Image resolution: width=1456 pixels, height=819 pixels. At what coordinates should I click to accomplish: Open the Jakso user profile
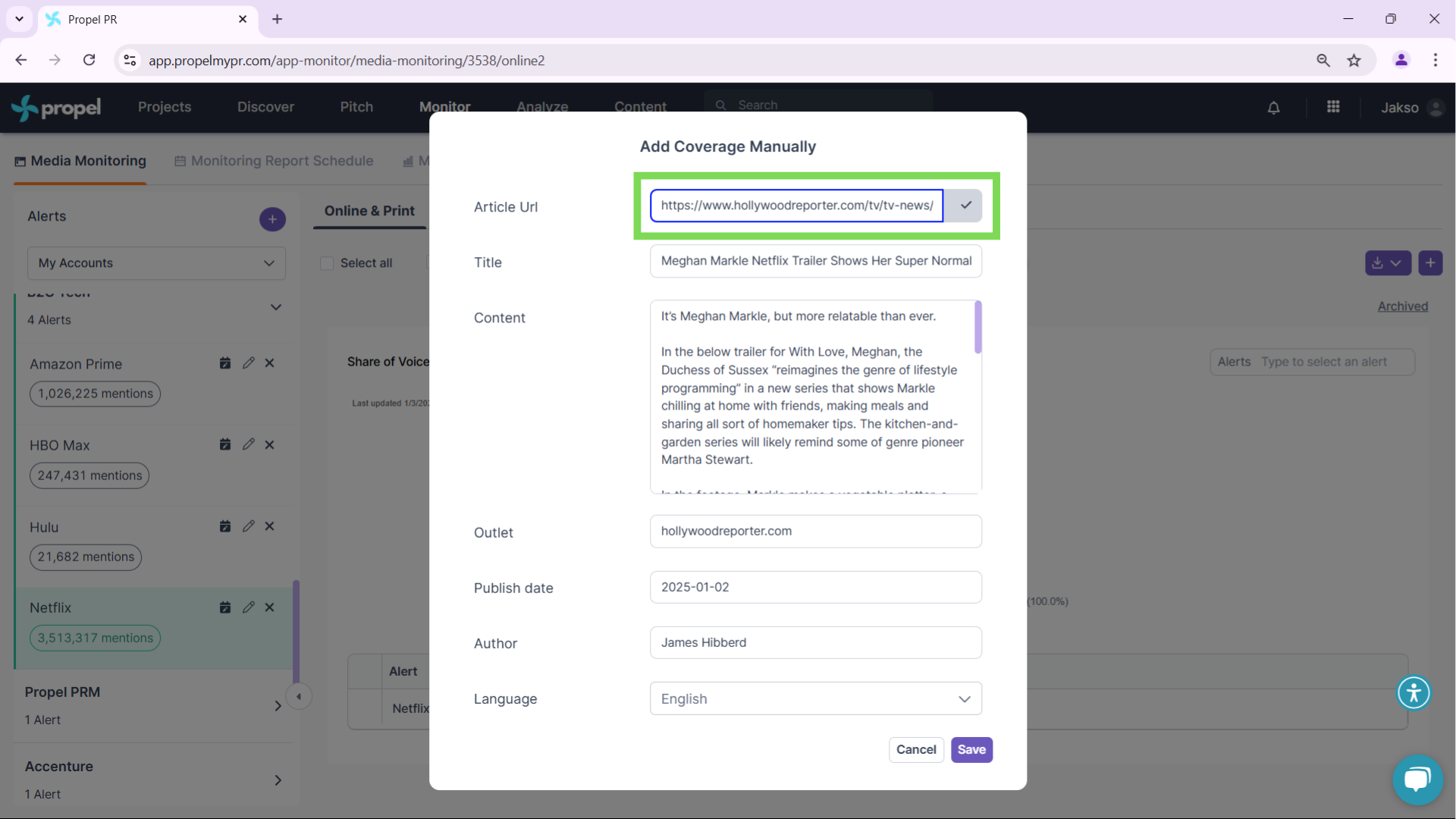click(x=1412, y=108)
